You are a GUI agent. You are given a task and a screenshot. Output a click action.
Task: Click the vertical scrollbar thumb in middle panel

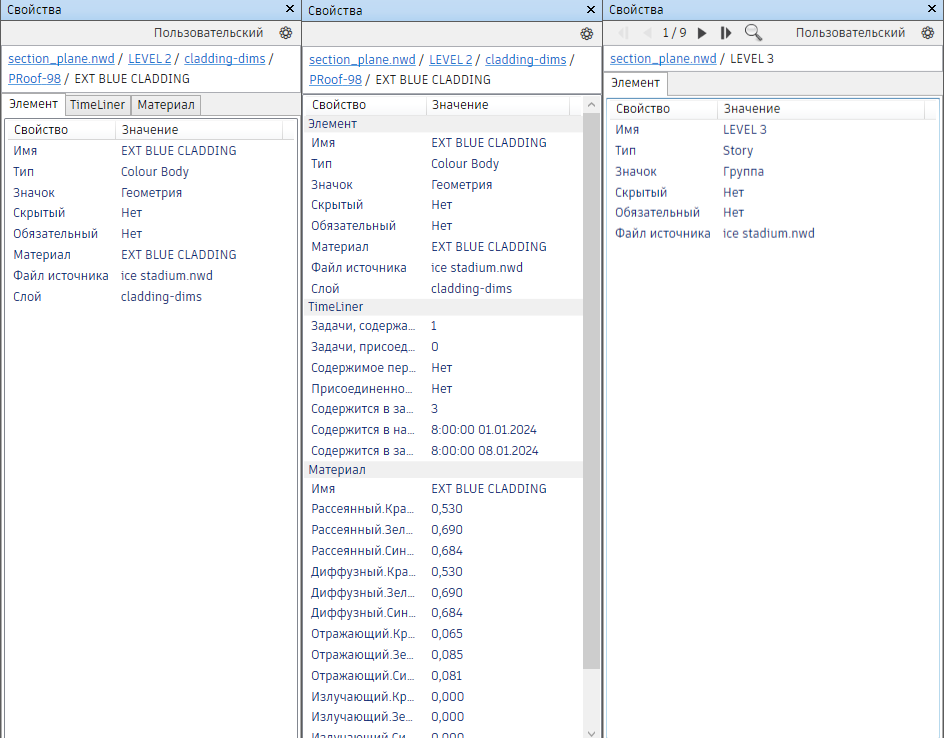point(591,391)
